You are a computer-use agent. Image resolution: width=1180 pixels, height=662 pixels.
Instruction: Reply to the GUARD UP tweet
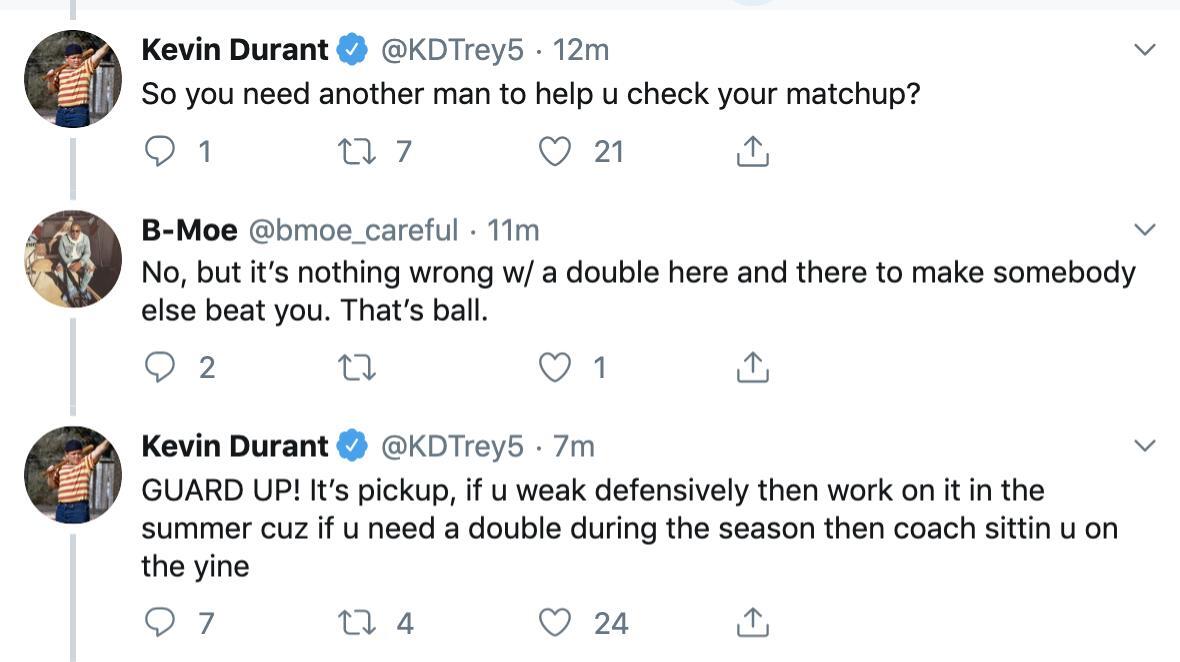pos(160,623)
